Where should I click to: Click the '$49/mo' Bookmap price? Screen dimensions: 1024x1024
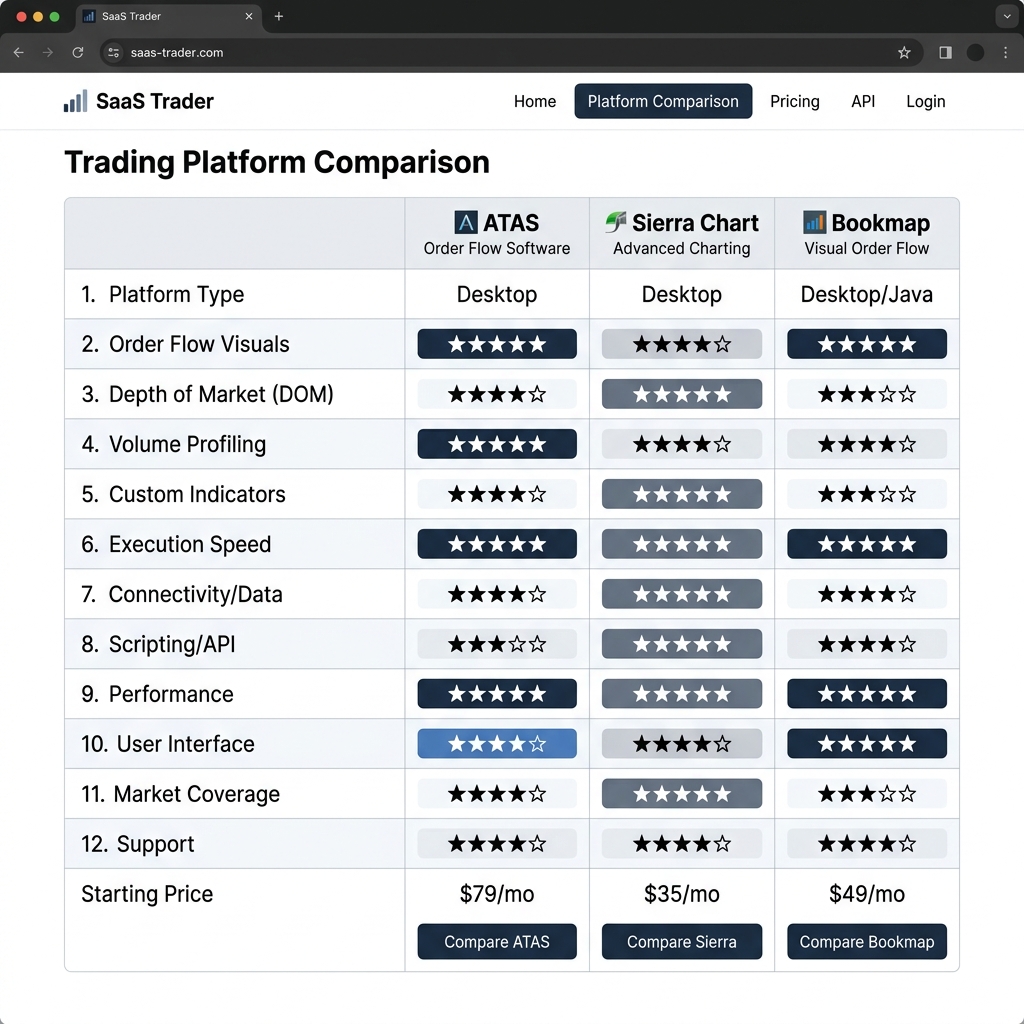click(x=867, y=893)
